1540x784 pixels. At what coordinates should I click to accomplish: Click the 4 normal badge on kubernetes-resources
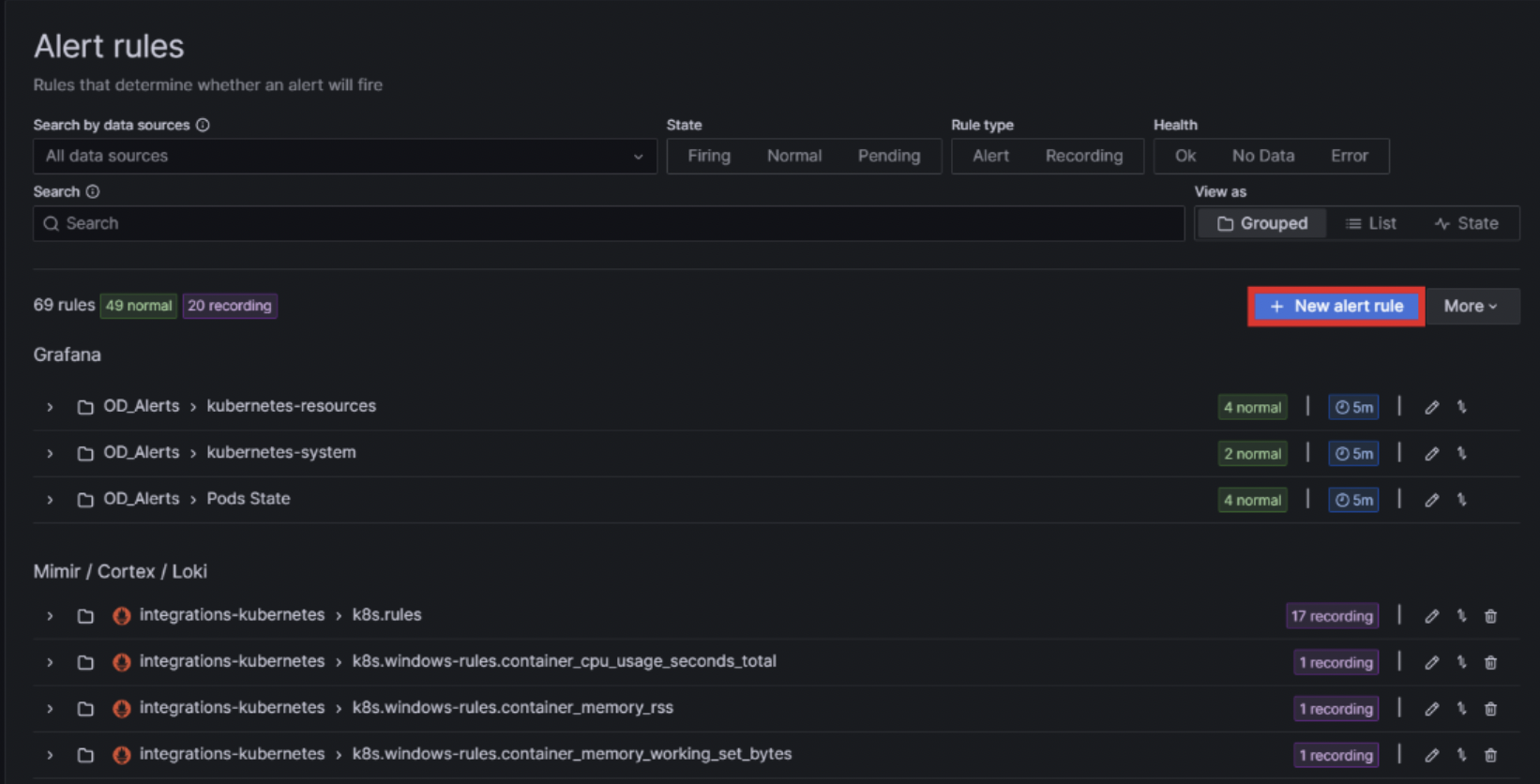(x=1252, y=407)
